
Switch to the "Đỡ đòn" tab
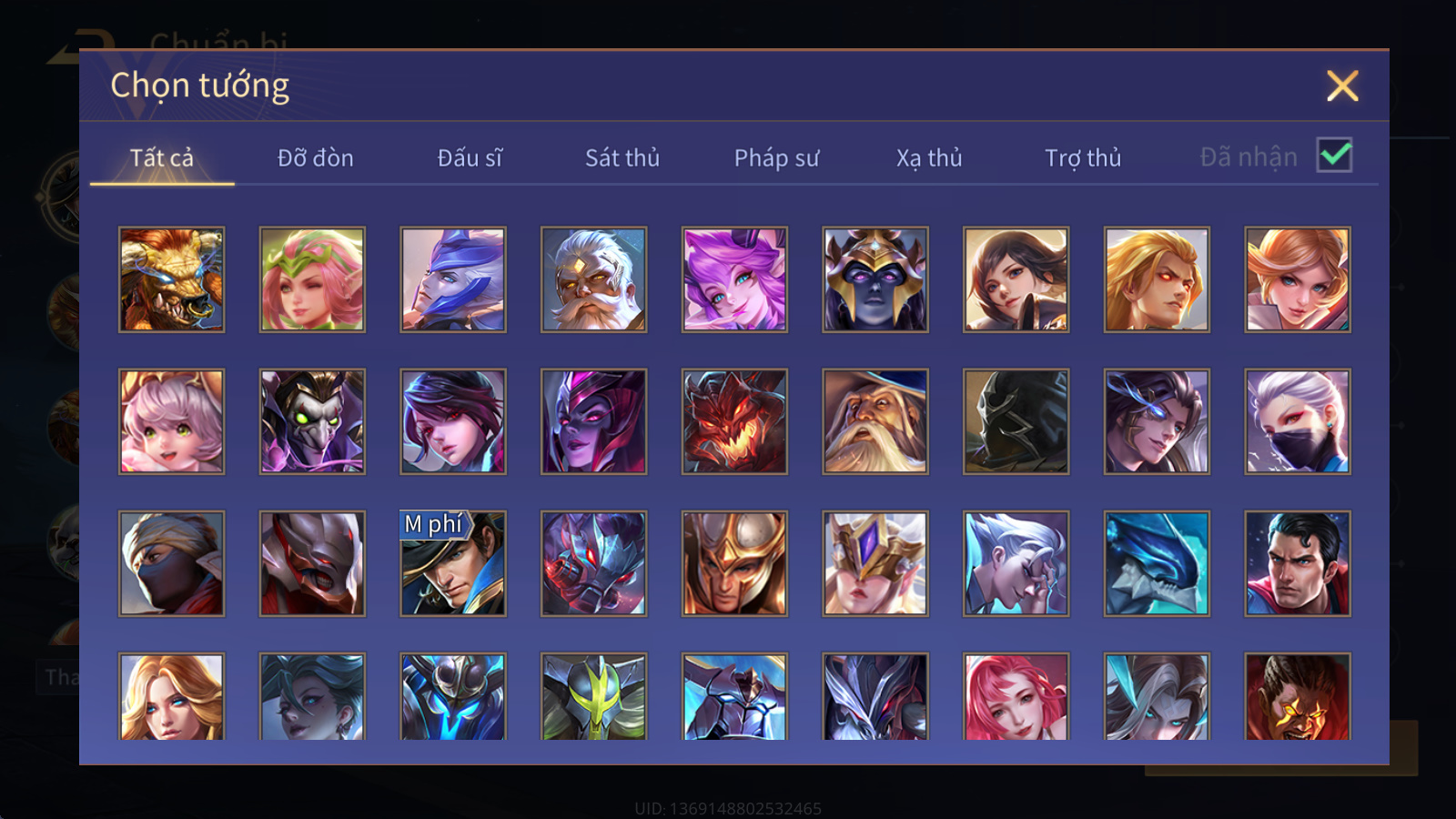point(315,157)
